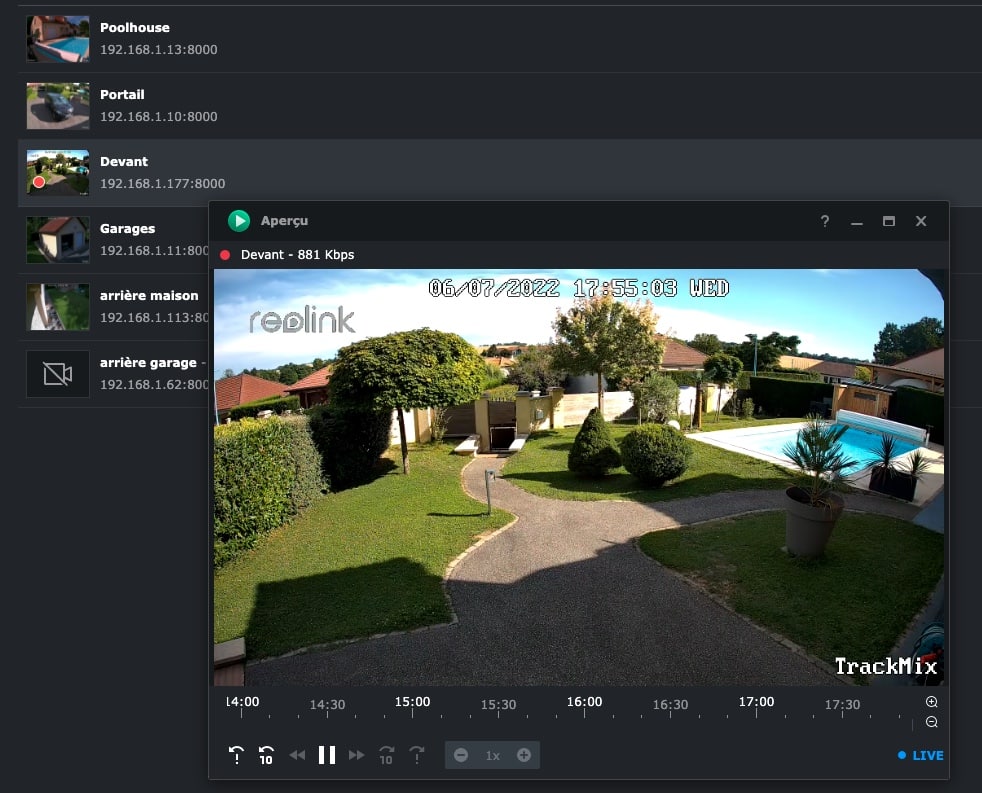The width and height of the screenshot is (982, 793).
Task: Jump to 17:30 on the timeline
Action: (x=842, y=705)
